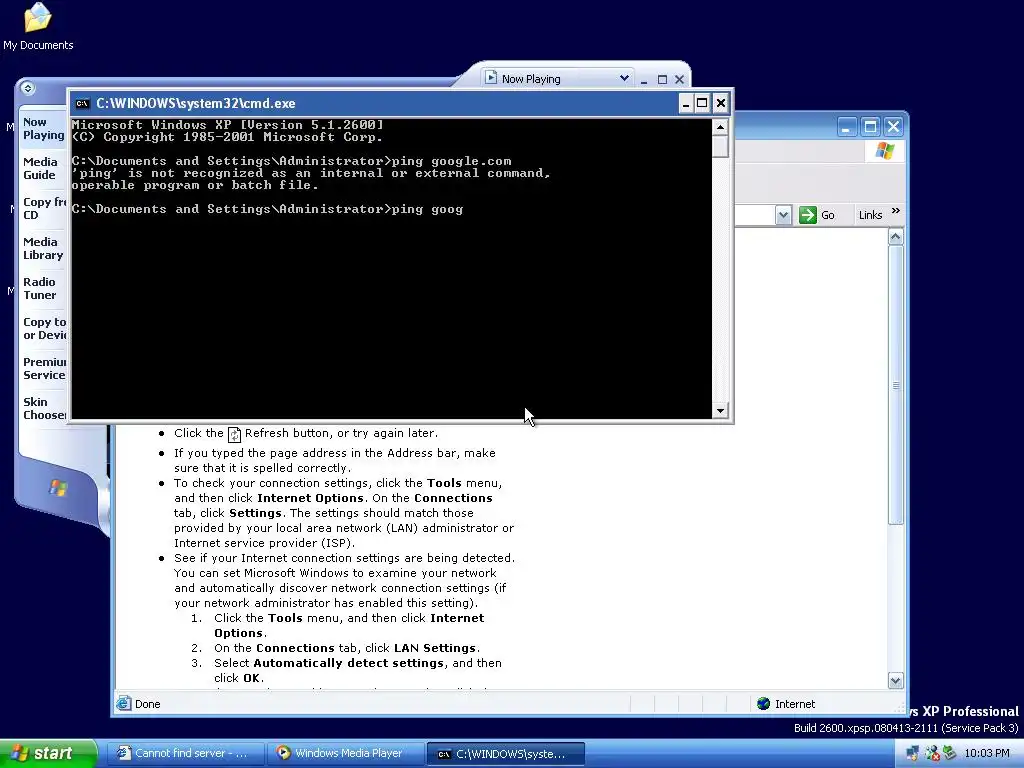Open the My Documents desktop icon
The height and width of the screenshot is (768, 1024).
[37, 26]
